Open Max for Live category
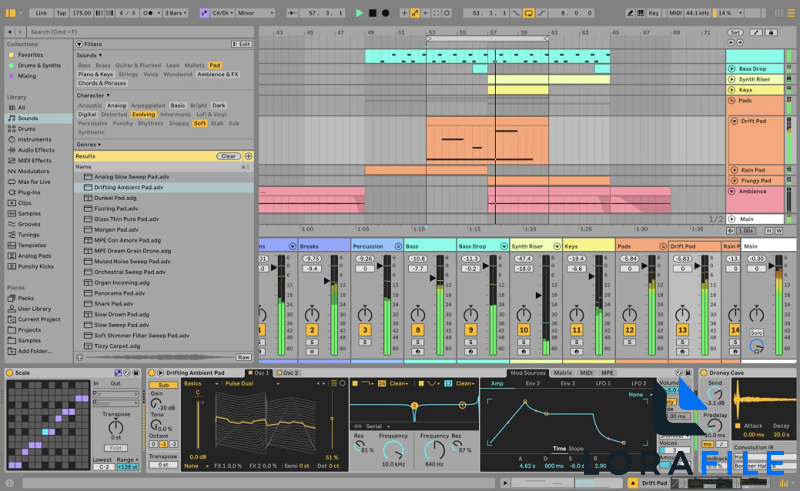Image resolution: width=800 pixels, height=491 pixels. point(34,182)
